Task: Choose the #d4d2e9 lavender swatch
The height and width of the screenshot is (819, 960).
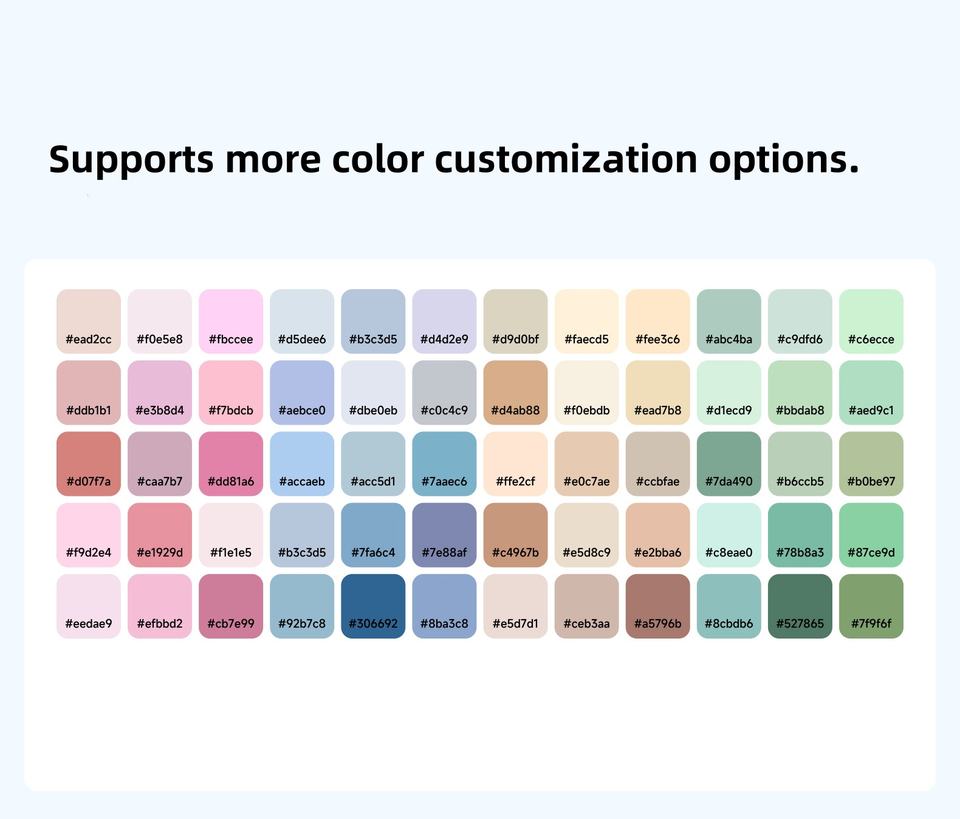Action: pos(444,321)
